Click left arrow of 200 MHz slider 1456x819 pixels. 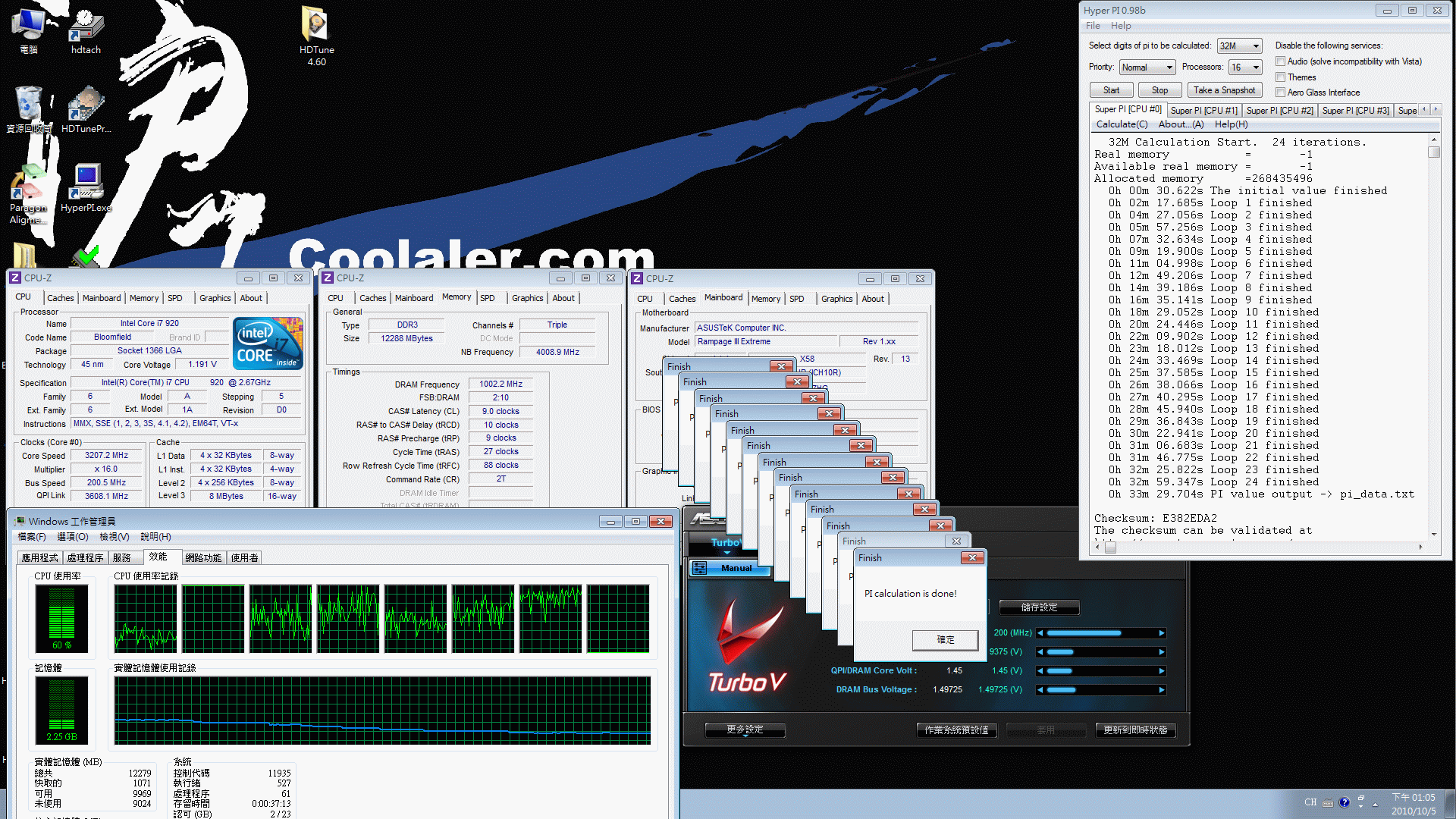tap(1040, 633)
